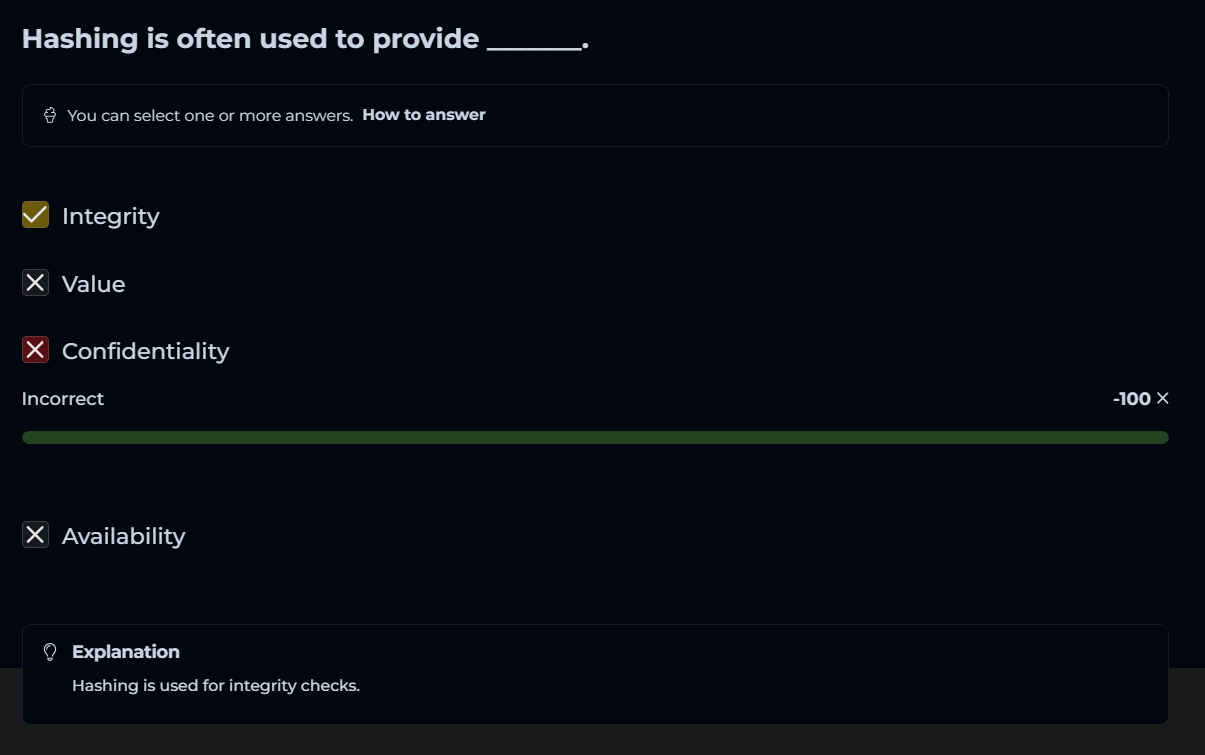Click the Explanation lightbulb icon
1205x755 pixels.
50,652
